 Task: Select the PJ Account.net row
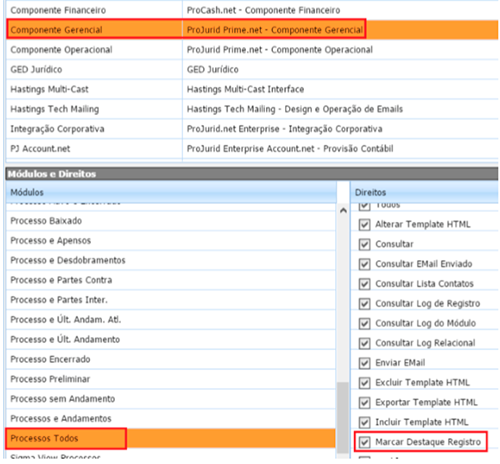click(252, 148)
